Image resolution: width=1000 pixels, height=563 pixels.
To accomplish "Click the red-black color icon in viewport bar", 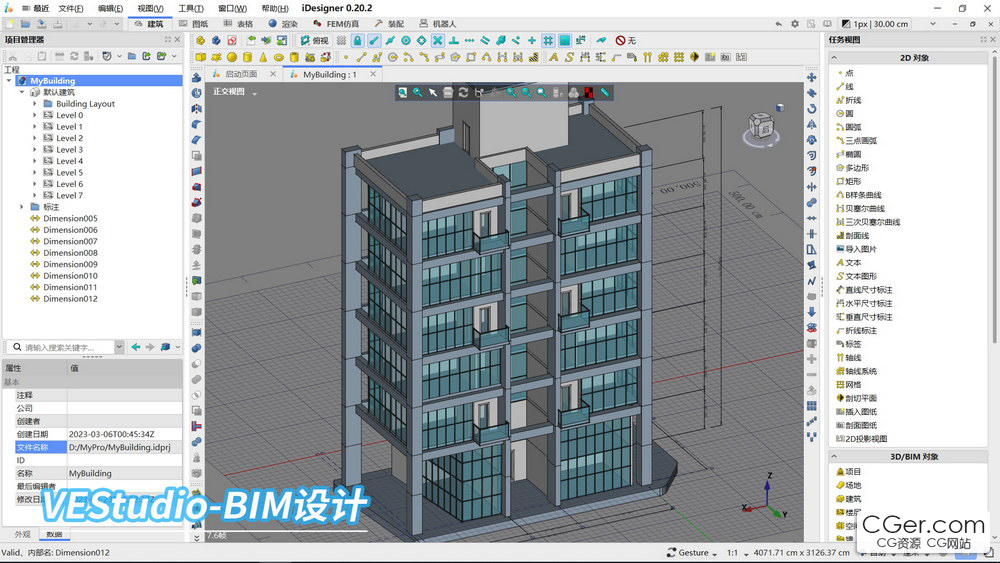I will 589,92.
